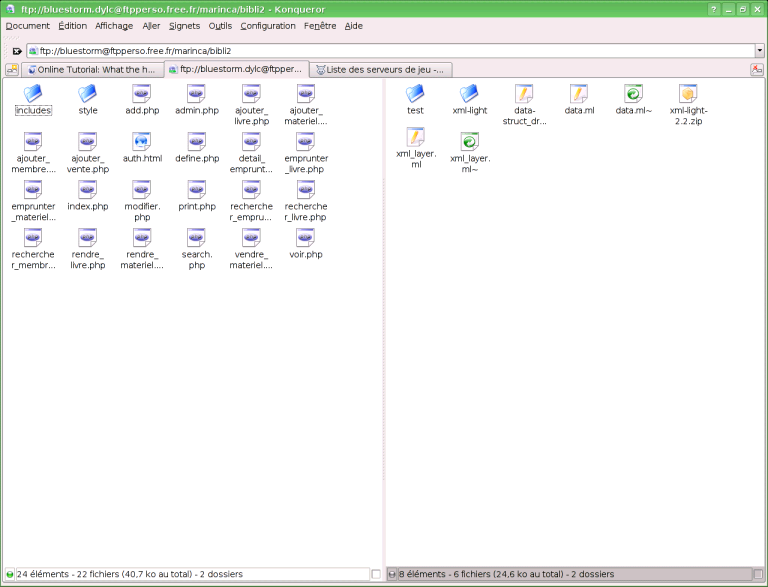768x587 pixels.
Task: Switch to the Online Tutorial tab
Action: click(x=92, y=69)
